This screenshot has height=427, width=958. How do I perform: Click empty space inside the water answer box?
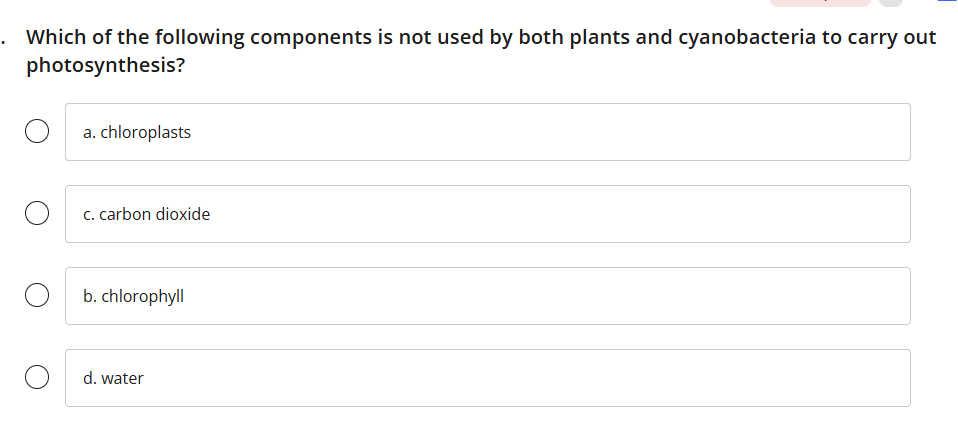(550, 378)
